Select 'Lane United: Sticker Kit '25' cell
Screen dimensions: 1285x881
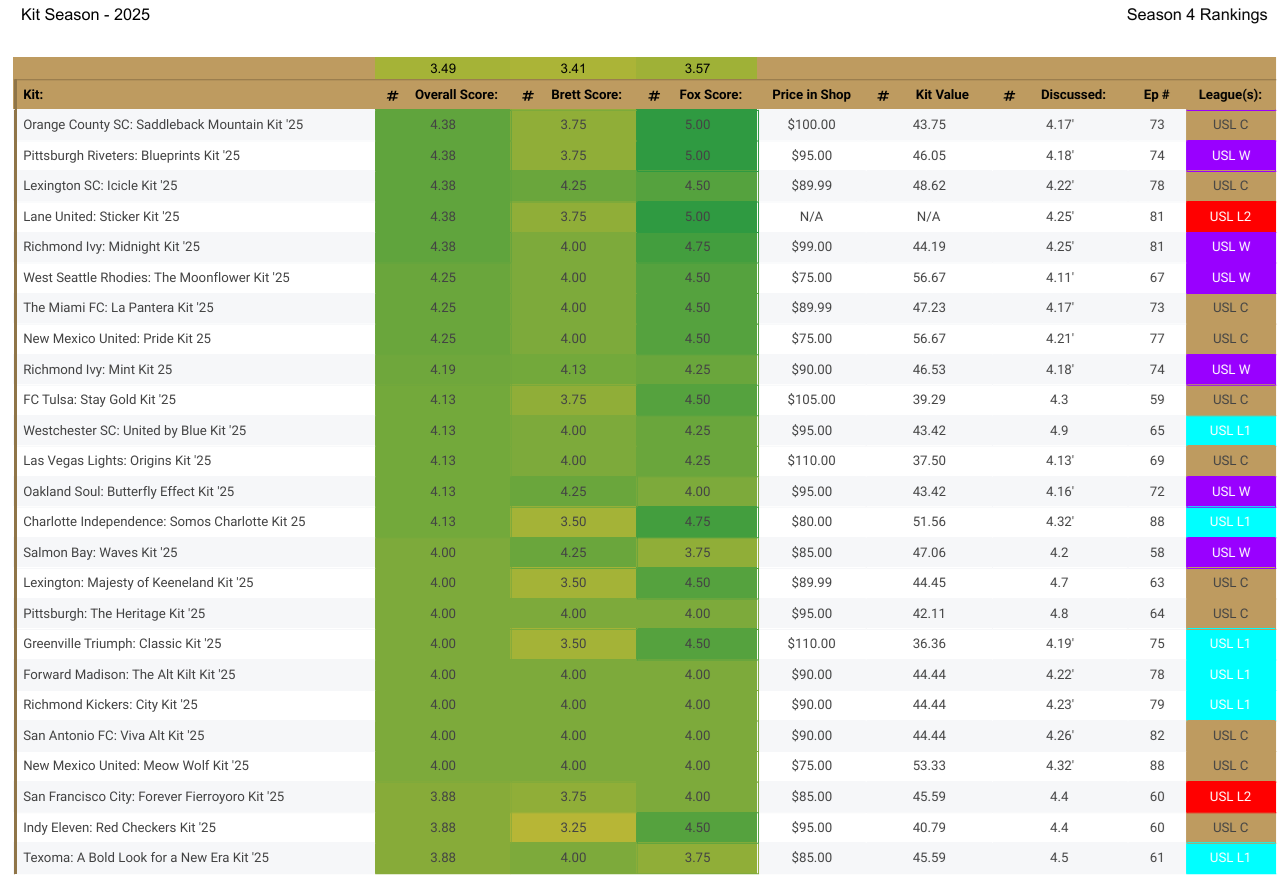pyautogui.click(x=196, y=217)
